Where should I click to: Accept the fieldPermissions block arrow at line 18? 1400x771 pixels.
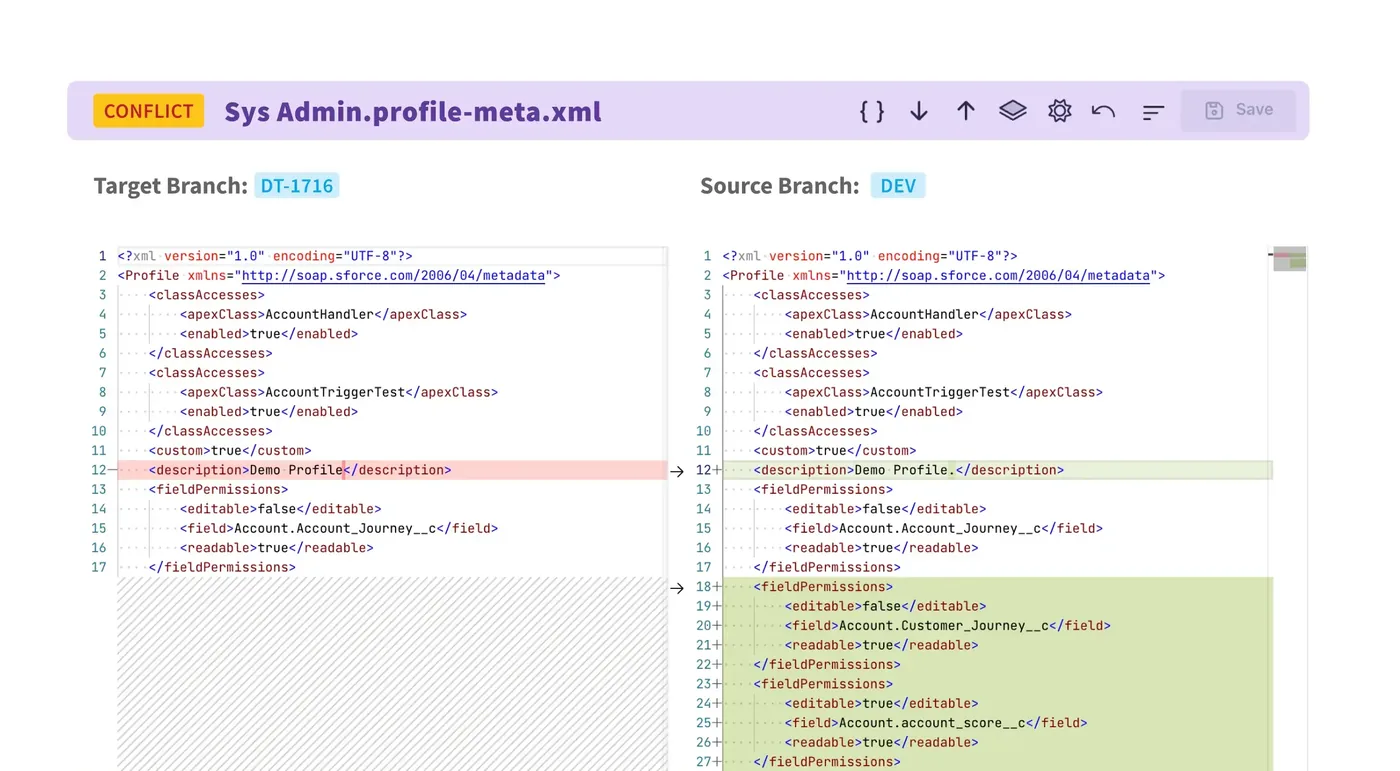tap(677, 588)
